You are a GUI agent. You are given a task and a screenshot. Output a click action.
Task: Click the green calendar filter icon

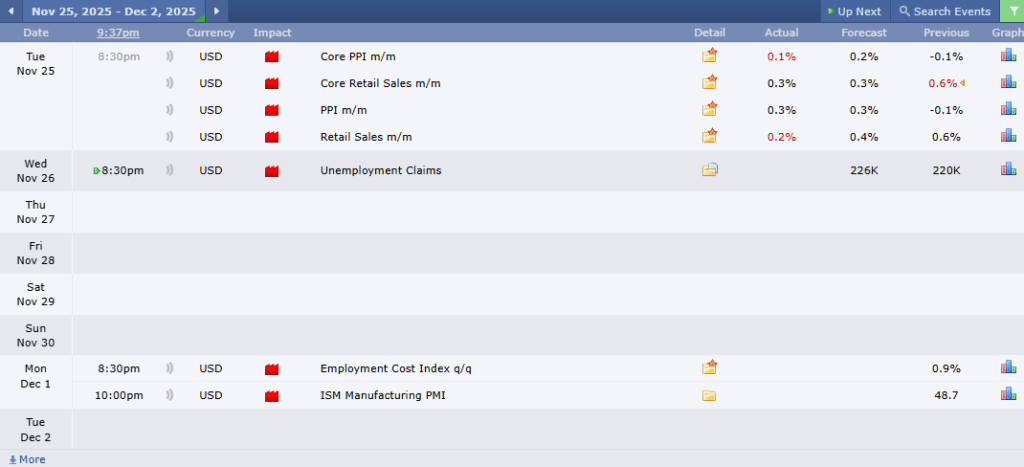tap(1011, 11)
